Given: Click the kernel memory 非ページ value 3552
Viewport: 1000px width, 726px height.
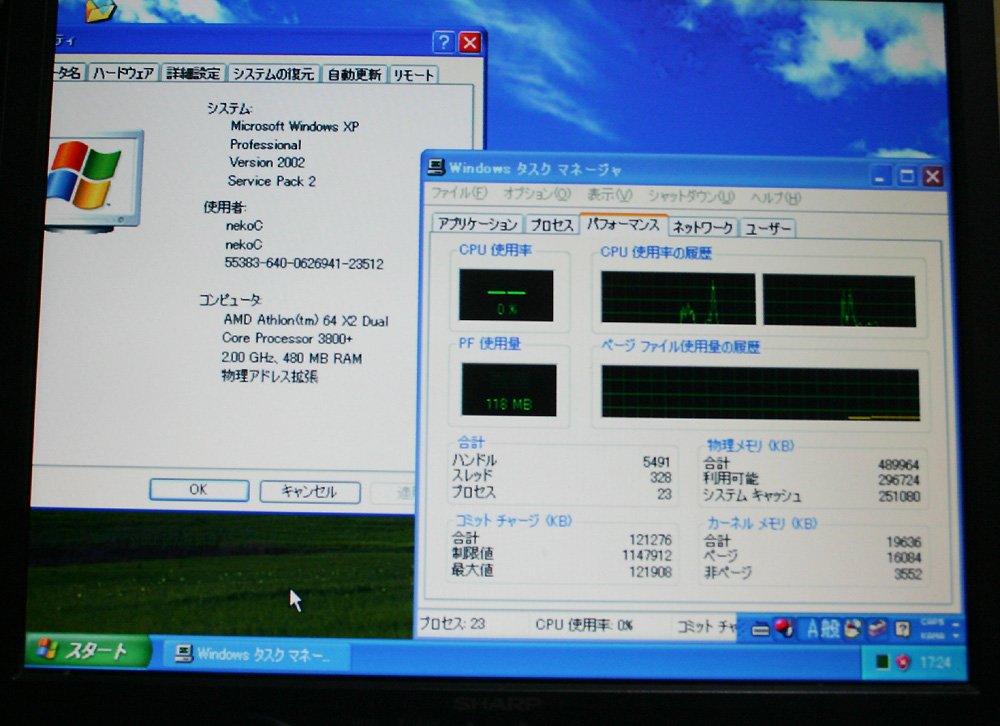Looking at the screenshot, I should (908, 574).
